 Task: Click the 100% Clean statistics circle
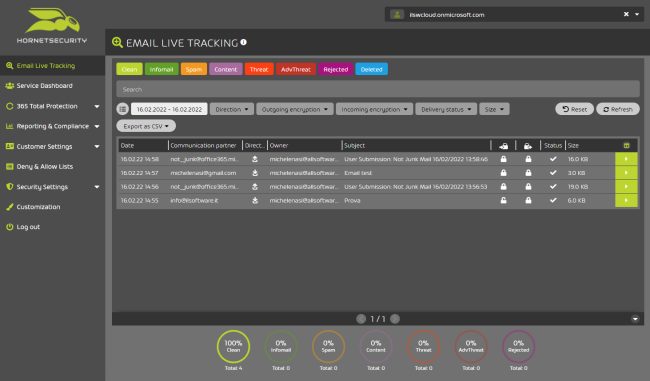[x=233, y=347]
